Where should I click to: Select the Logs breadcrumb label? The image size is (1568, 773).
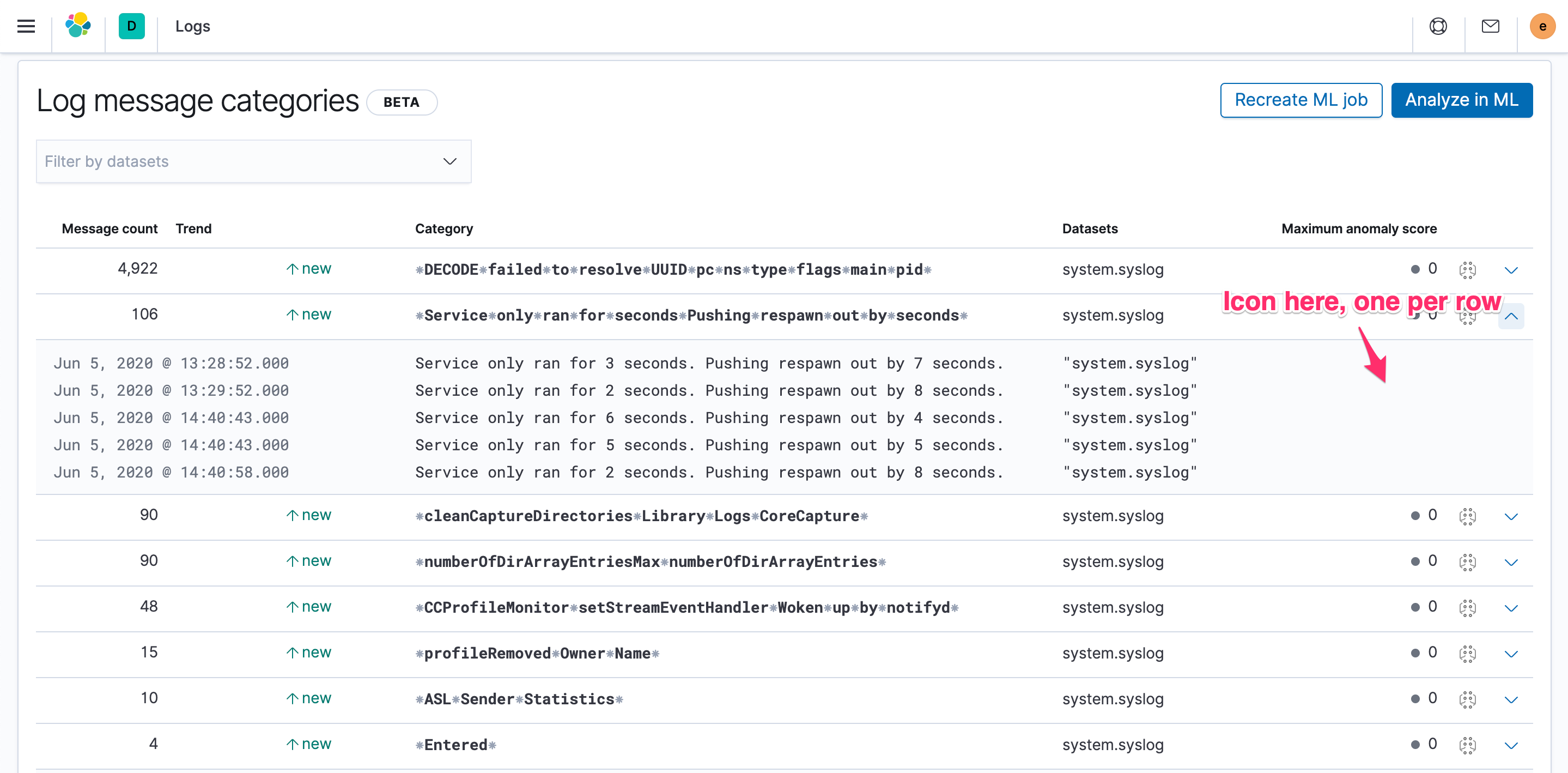point(192,26)
